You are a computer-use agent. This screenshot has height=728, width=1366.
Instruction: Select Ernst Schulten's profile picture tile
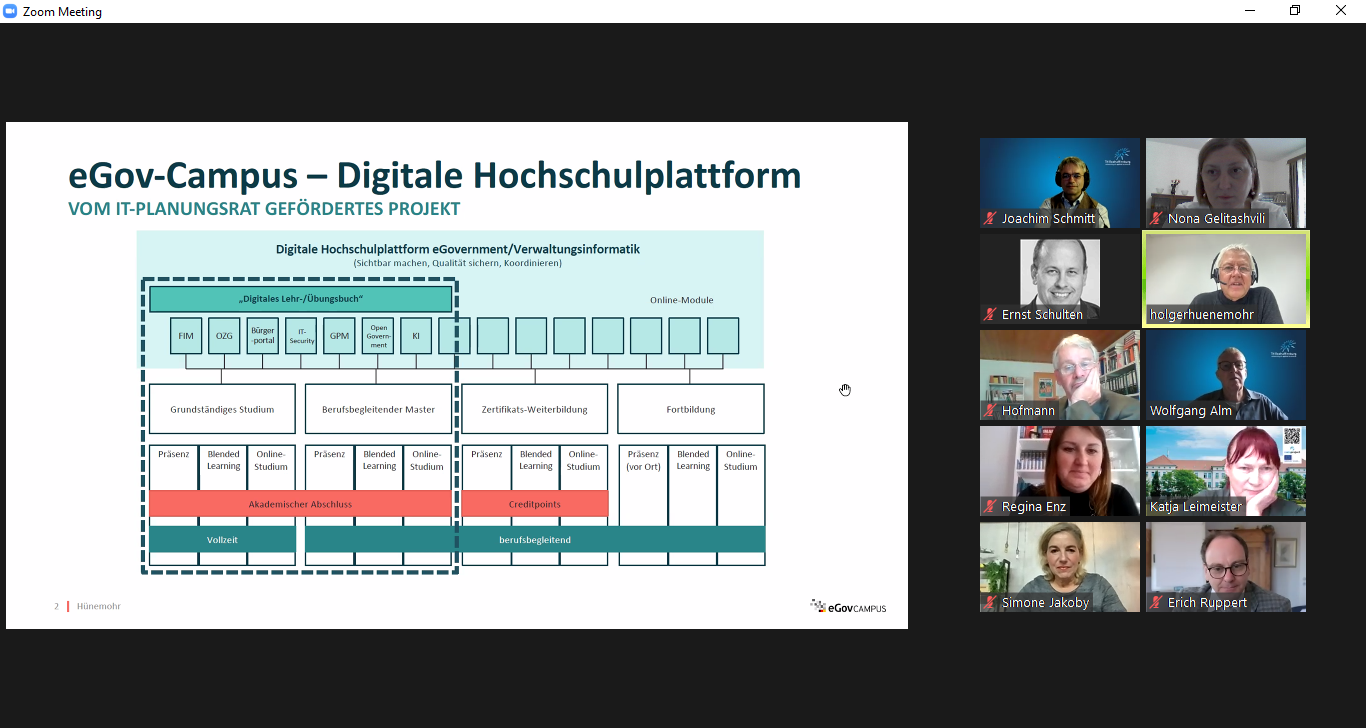click(1060, 279)
